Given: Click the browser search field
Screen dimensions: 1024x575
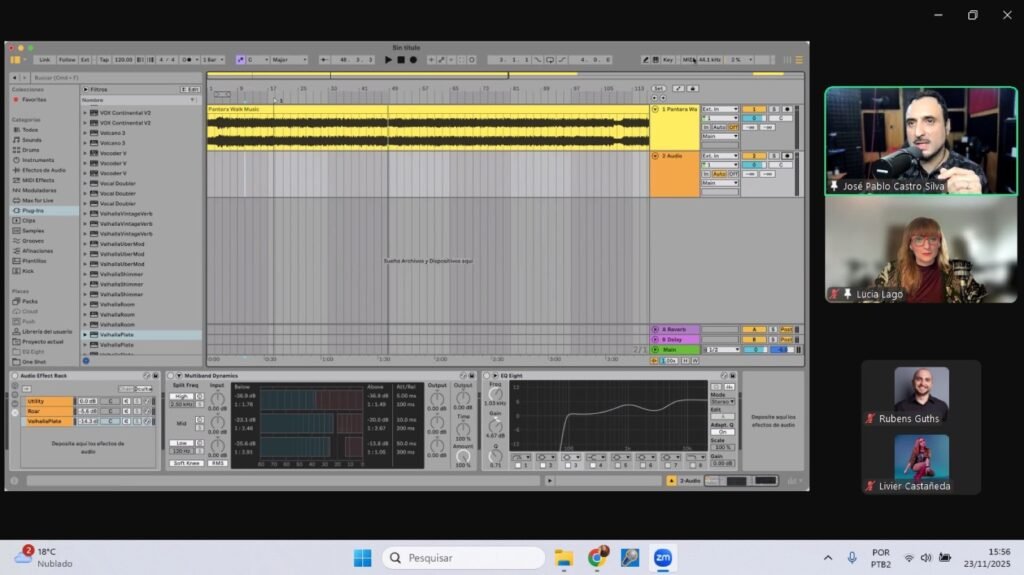Looking at the screenshot, I should tap(114, 78).
